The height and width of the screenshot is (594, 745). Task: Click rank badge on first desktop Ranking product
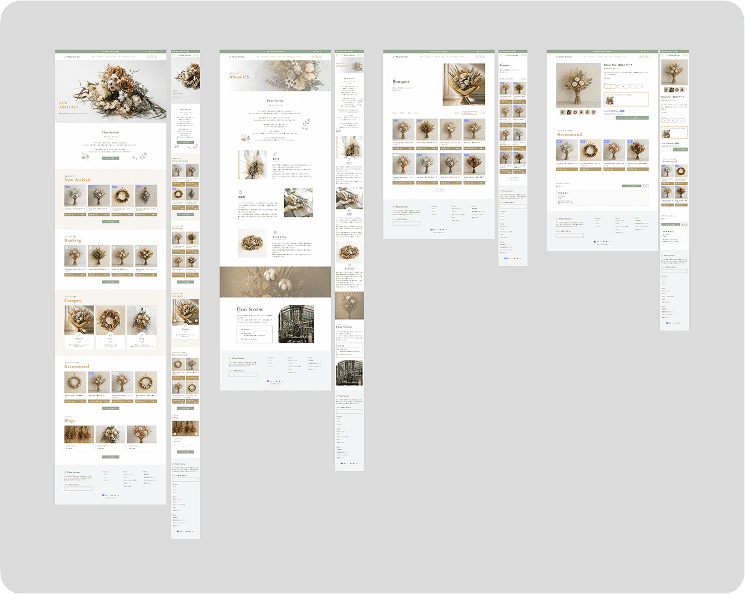pos(67,248)
